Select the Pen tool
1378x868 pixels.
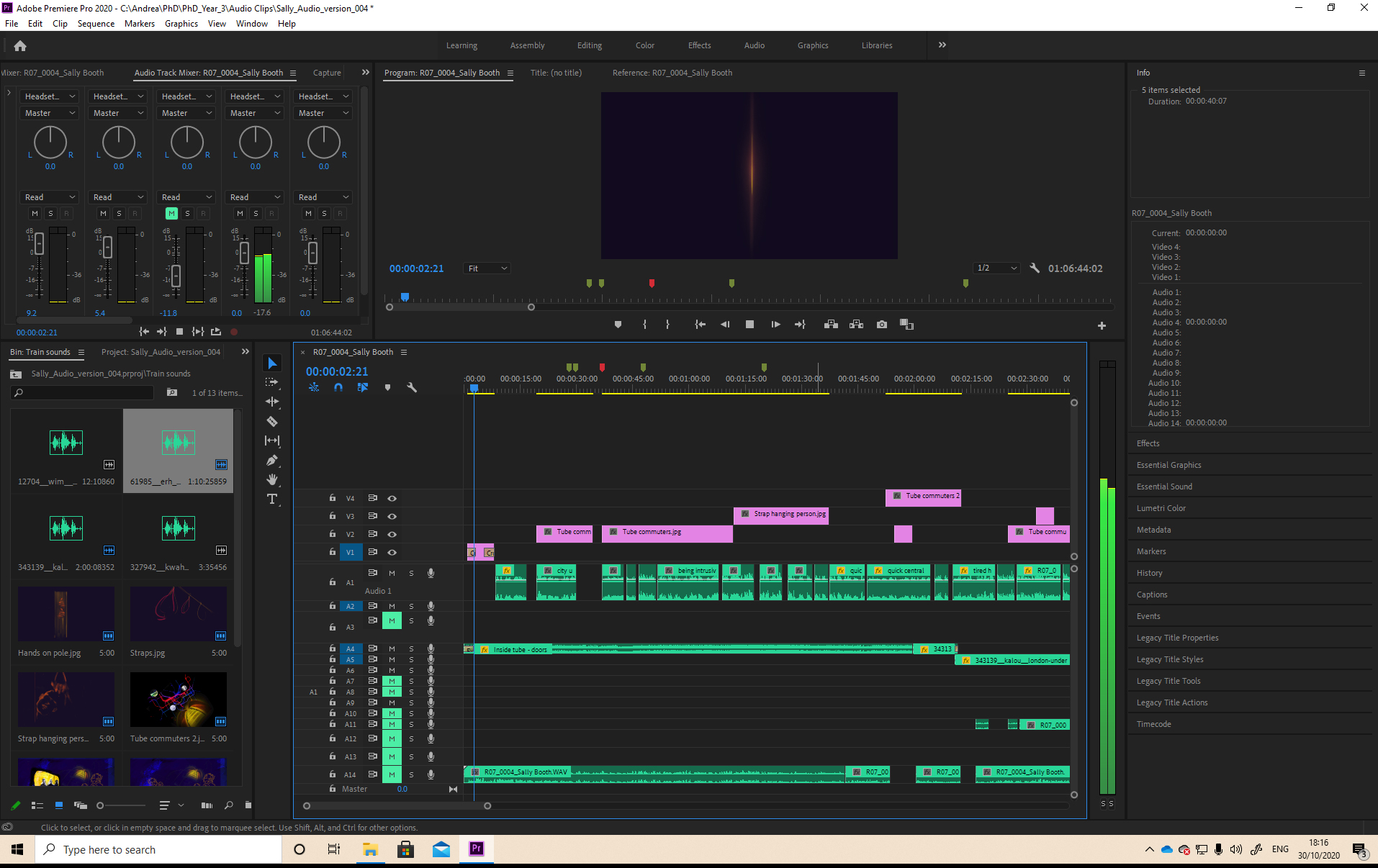coord(272,460)
